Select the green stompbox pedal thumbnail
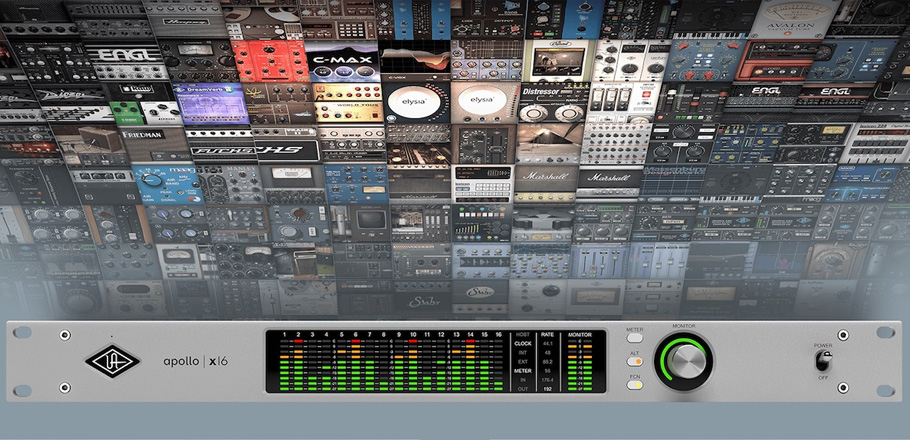 [x=127, y=114]
